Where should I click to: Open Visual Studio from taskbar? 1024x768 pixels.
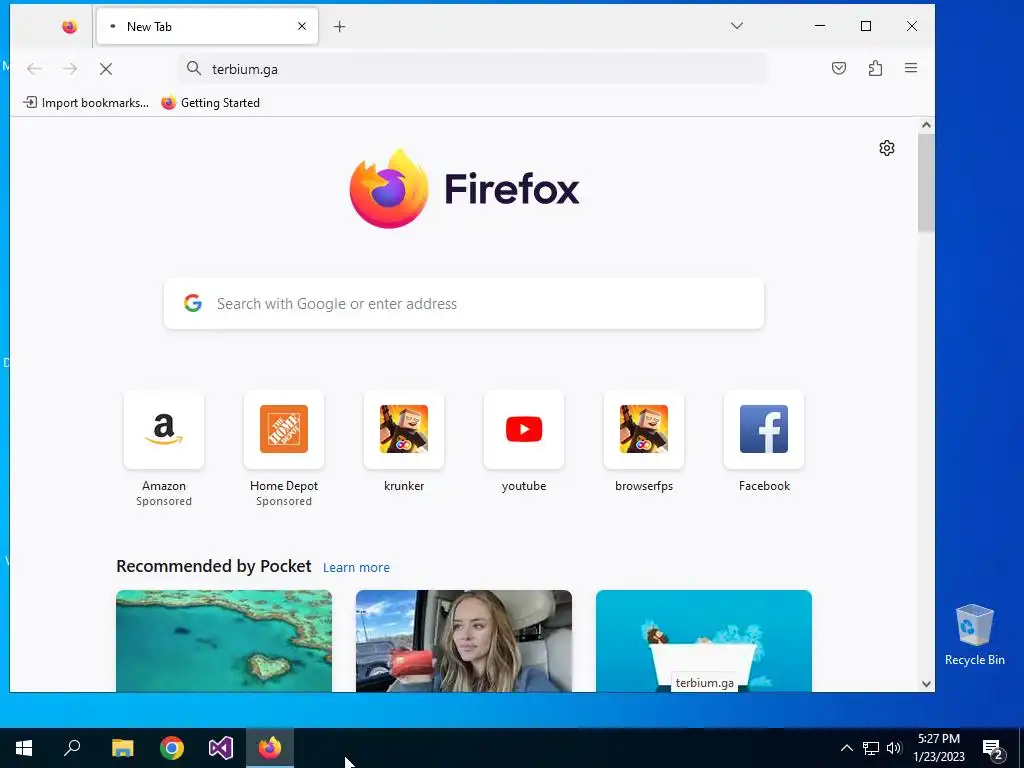(221, 748)
